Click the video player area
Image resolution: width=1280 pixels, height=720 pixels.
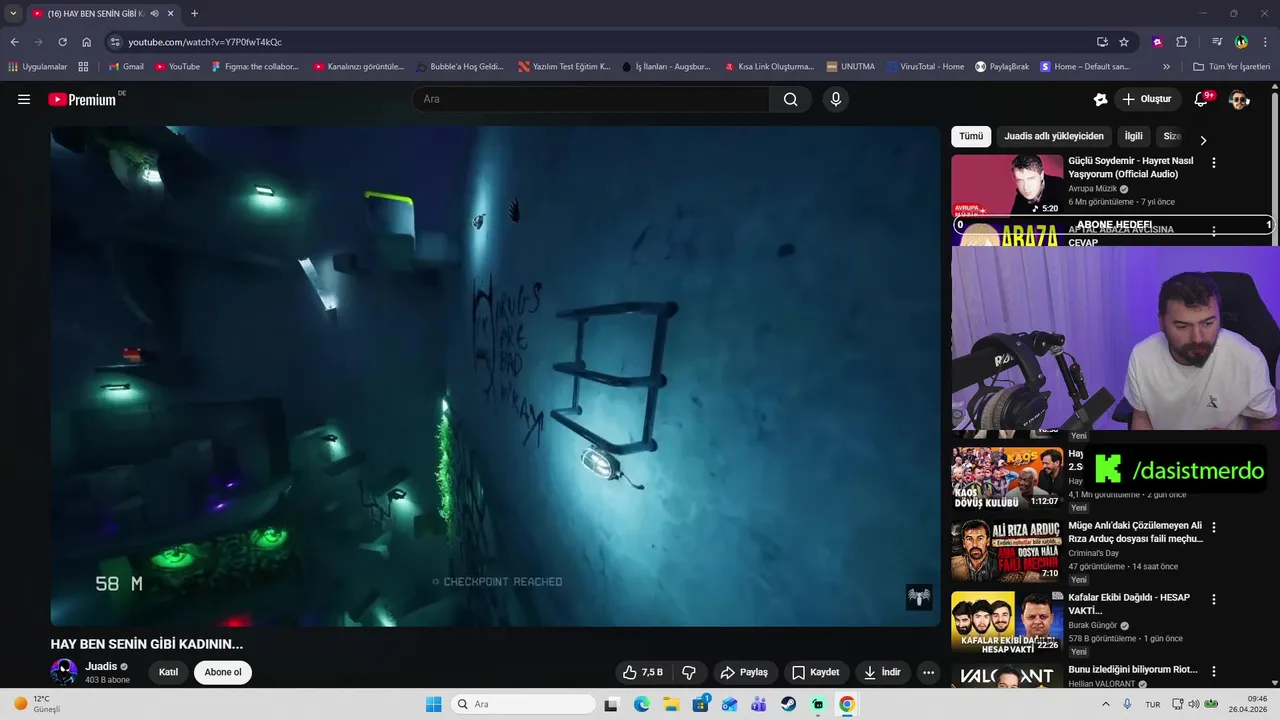pyautogui.click(x=496, y=376)
